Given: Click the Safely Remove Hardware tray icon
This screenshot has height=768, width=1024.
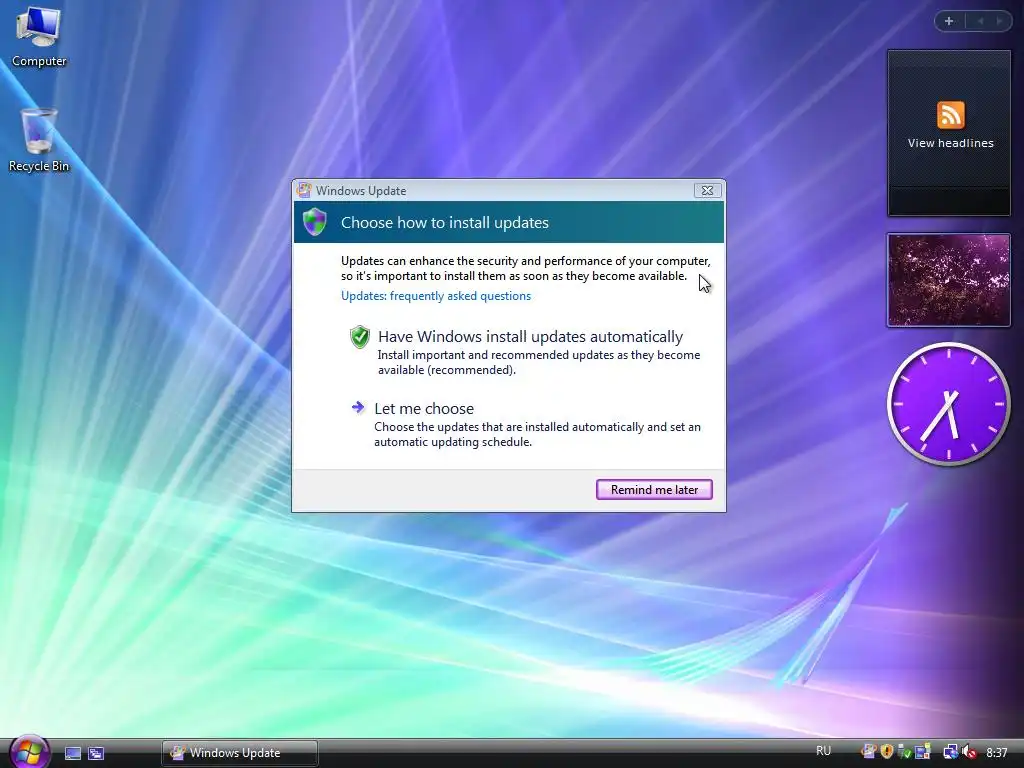Looking at the screenshot, I should [x=904, y=752].
